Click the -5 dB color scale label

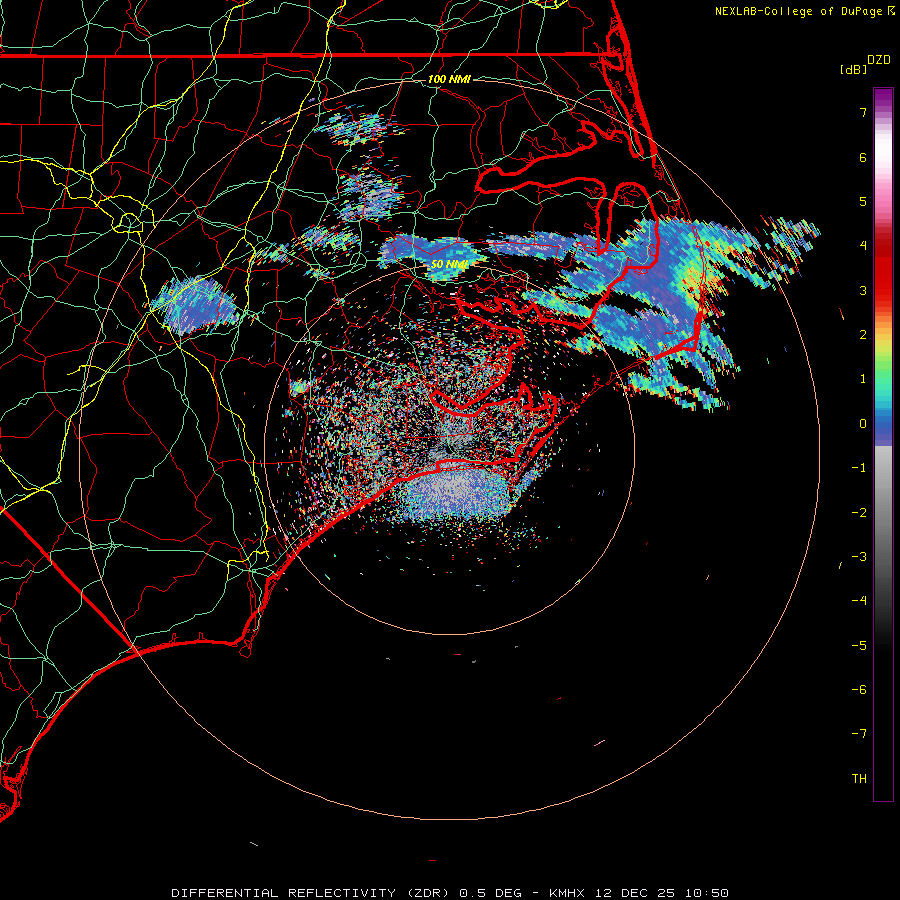click(x=859, y=646)
